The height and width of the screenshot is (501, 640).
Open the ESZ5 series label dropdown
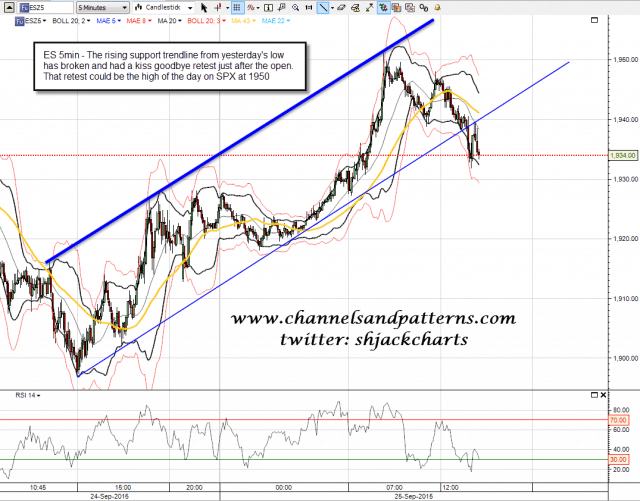point(31,20)
